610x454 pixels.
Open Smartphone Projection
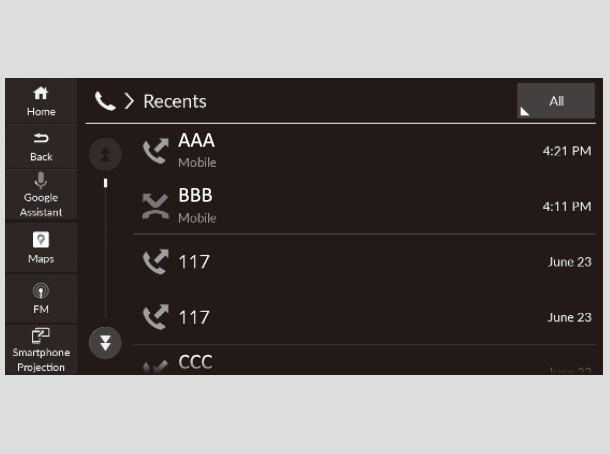pos(41,349)
